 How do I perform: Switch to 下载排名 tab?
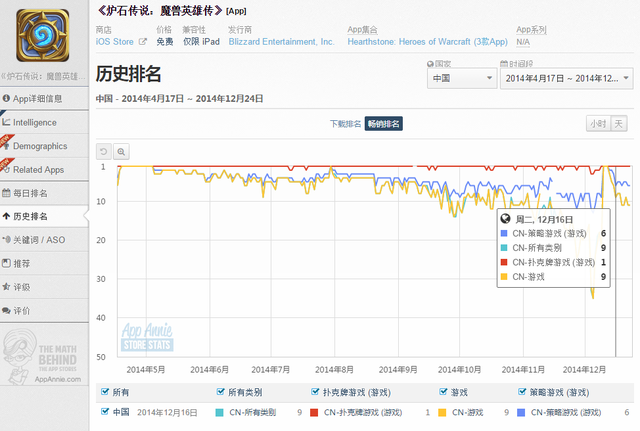[345, 124]
